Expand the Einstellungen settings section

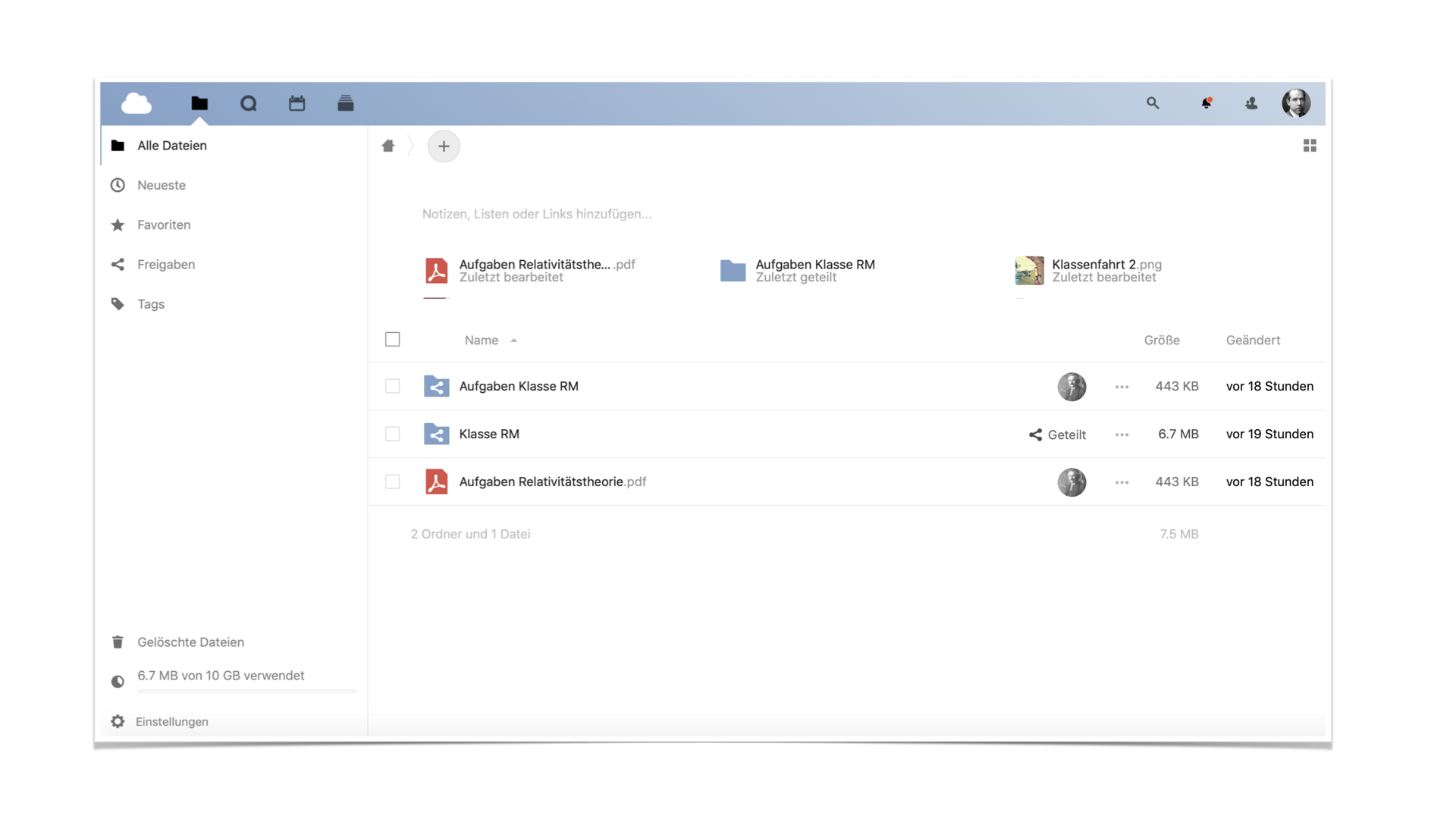click(x=171, y=721)
